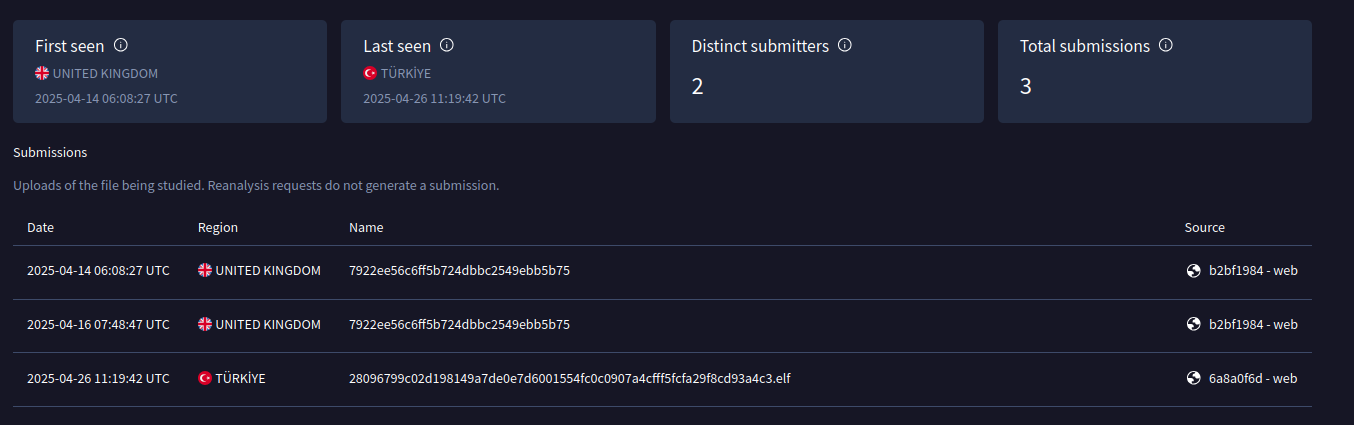Open the Distinct submitters info tooltip icon
The height and width of the screenshot is (425, 1354).
pyautogui.click(x=844, y=45)
